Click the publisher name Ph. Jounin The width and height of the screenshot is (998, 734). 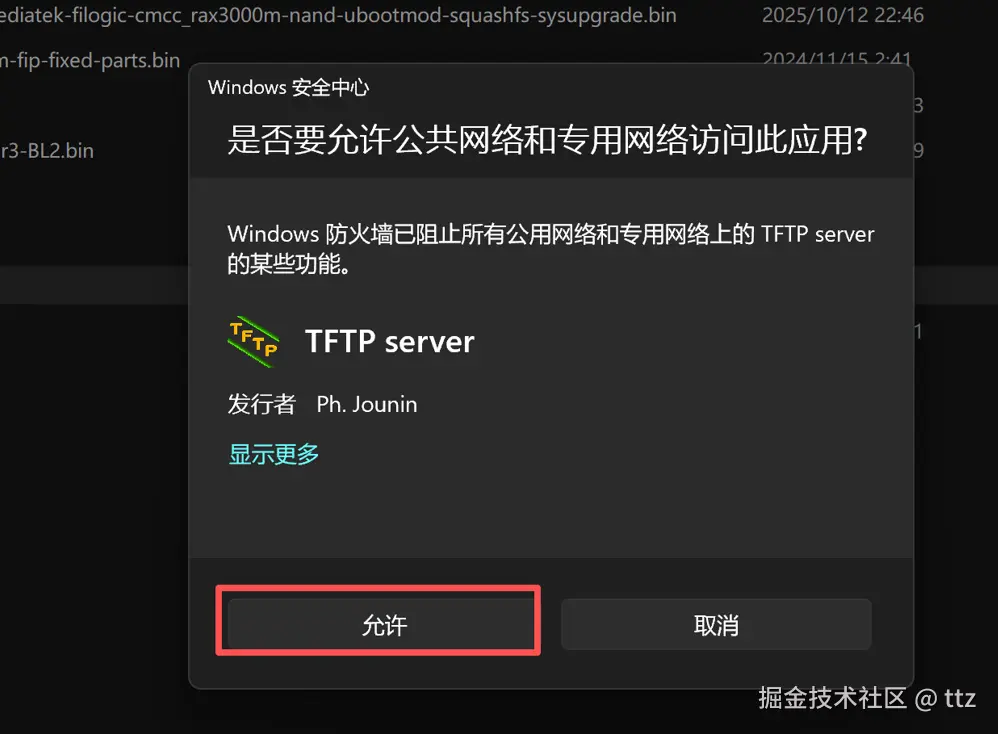point(367,404)
